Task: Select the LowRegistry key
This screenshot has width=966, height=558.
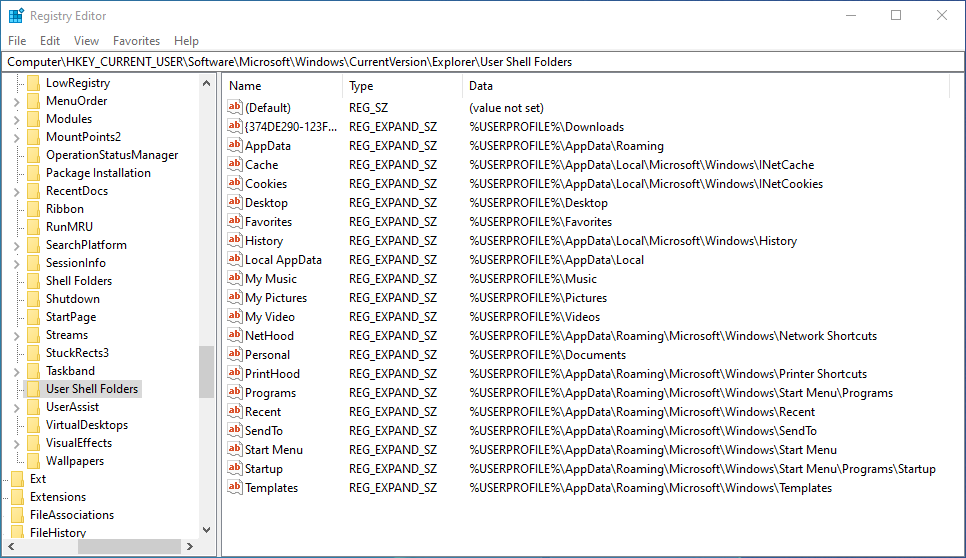Action: click(78, 83)
